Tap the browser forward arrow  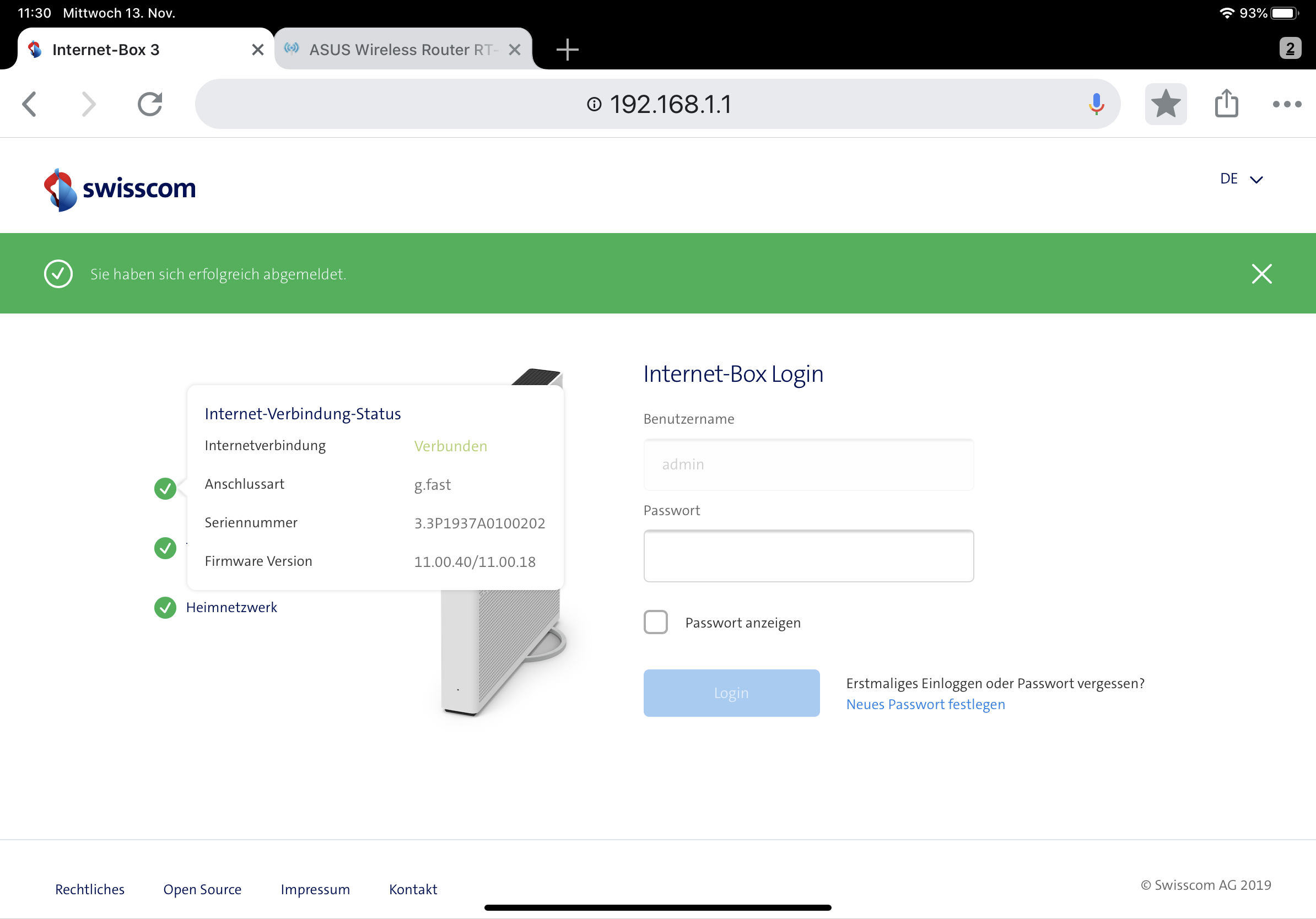tap(88, 104)
